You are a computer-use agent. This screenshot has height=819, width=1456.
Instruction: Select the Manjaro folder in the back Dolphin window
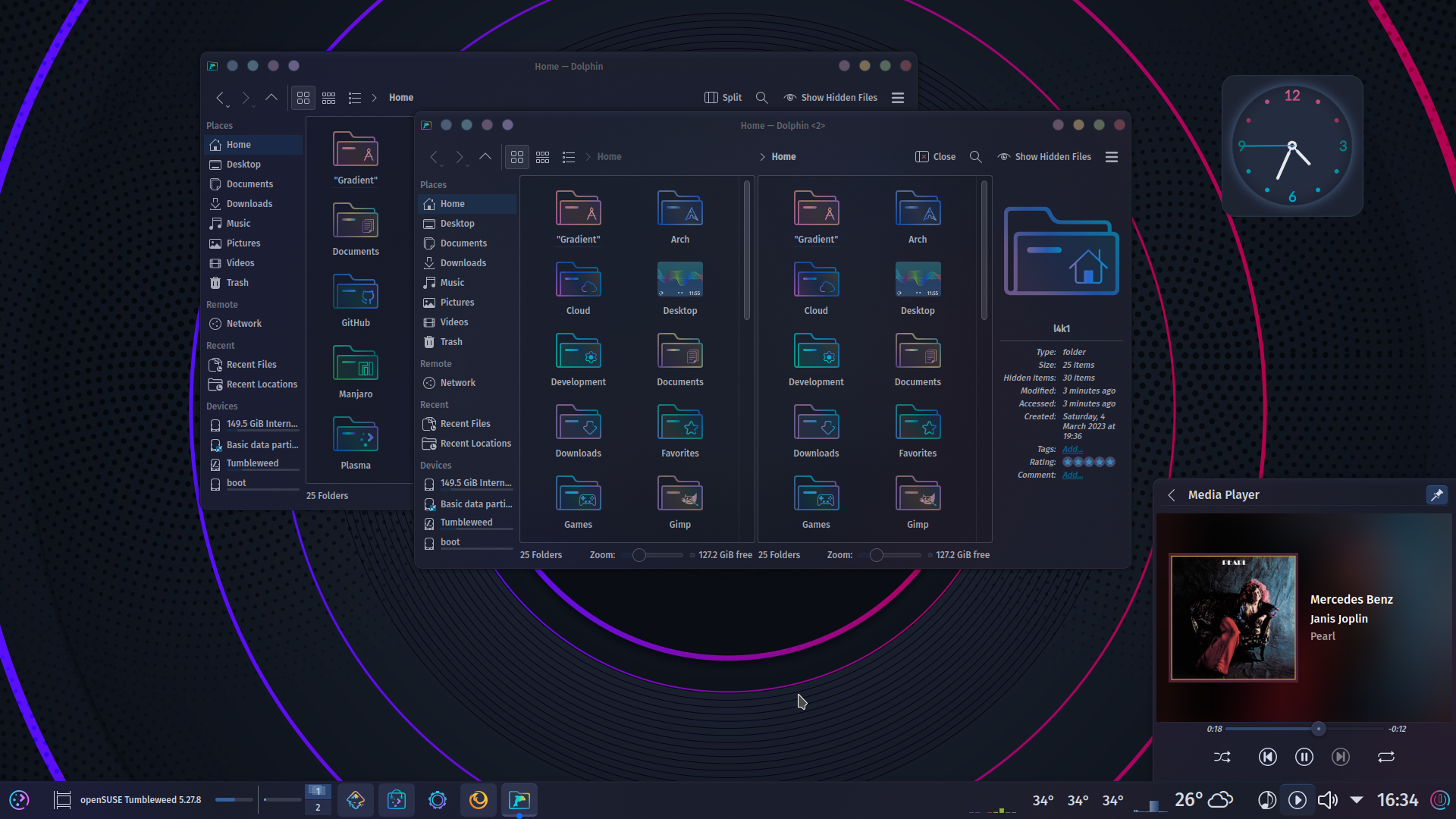point(356,372)
